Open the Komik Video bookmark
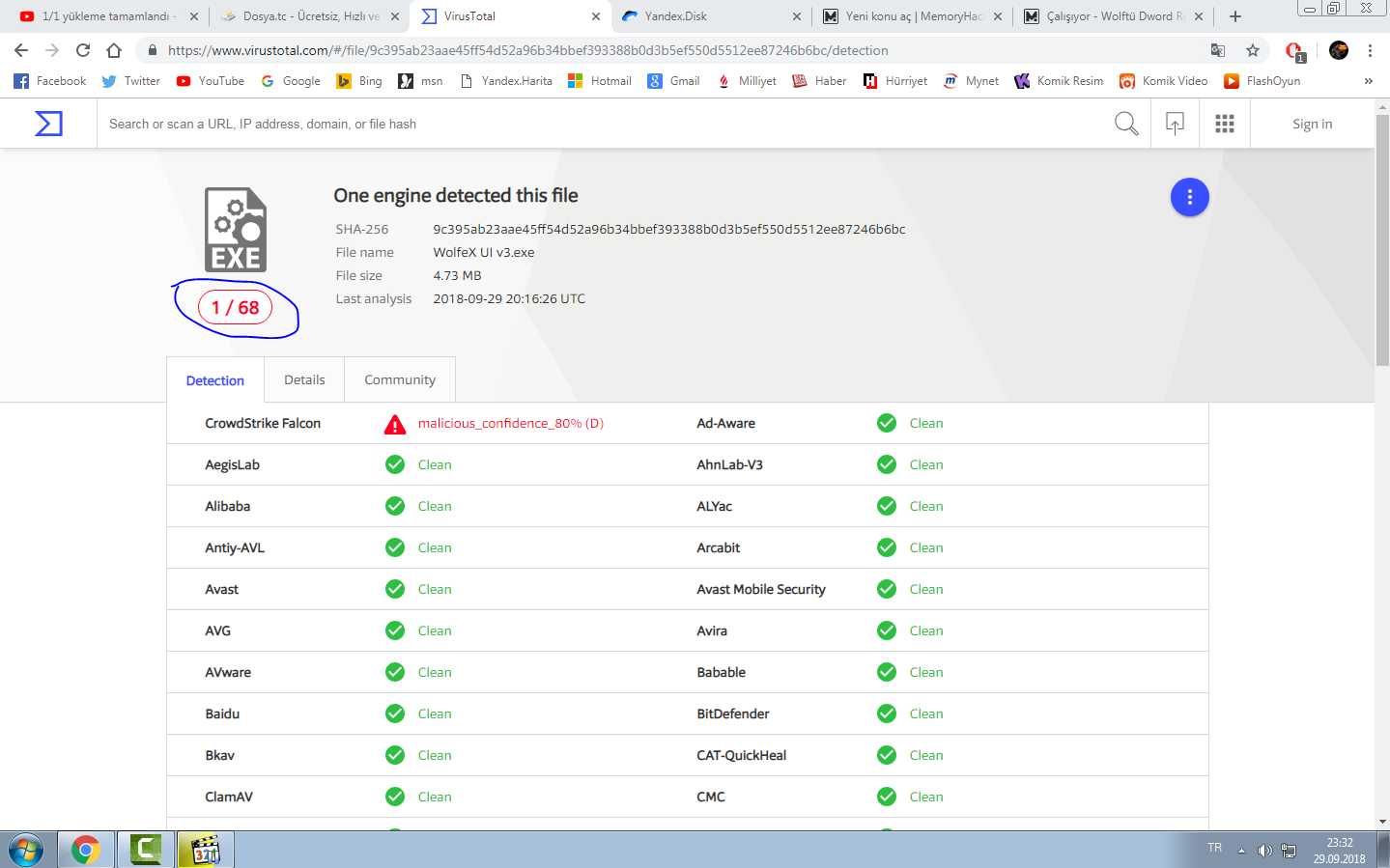This screenshot has width=1390, height=868. tap(1164, 81)
